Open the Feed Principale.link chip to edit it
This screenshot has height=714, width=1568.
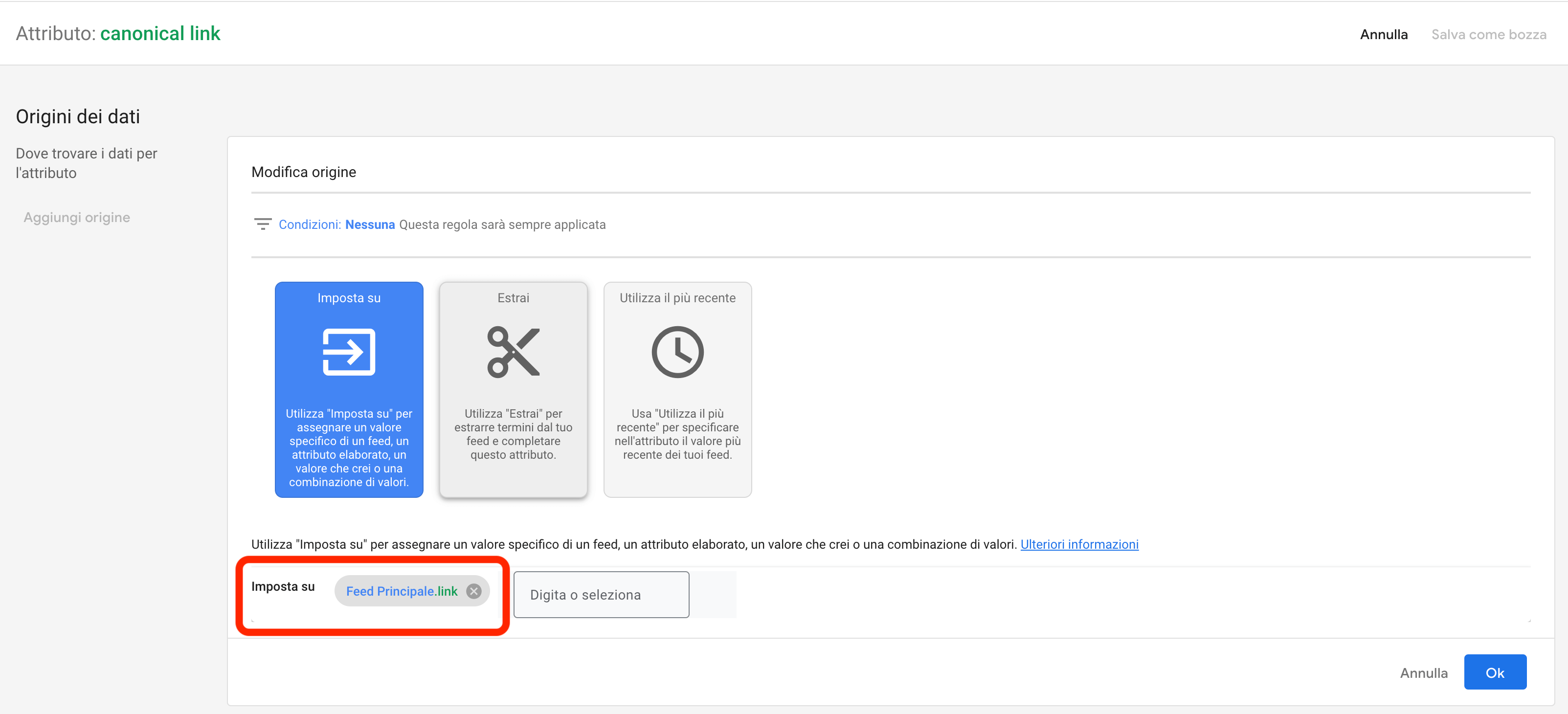click(x=402, y=590)
